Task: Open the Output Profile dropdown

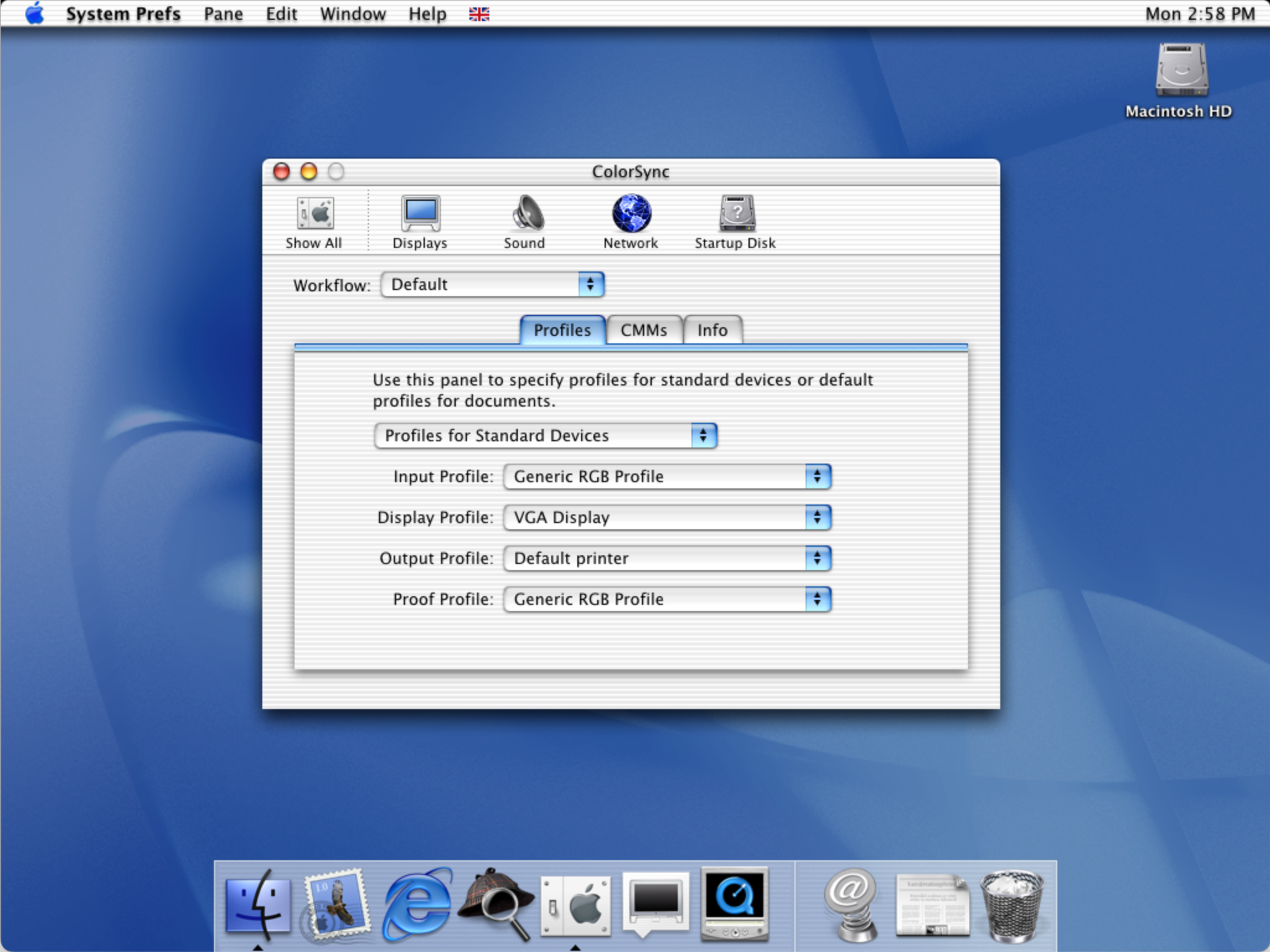Action: tap(667, 558)
